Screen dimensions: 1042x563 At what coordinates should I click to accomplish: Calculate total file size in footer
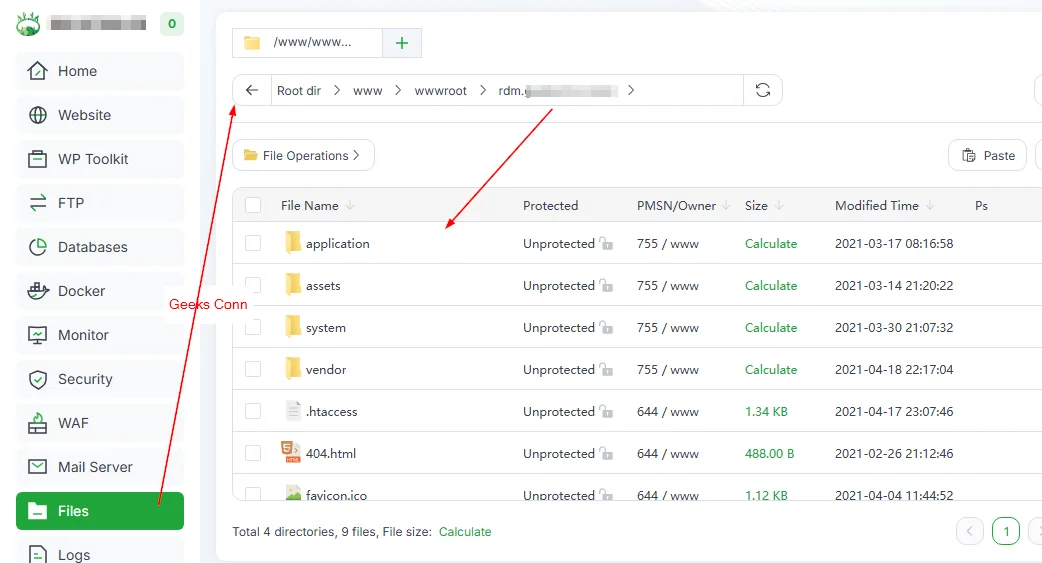[x=465, y=532]
